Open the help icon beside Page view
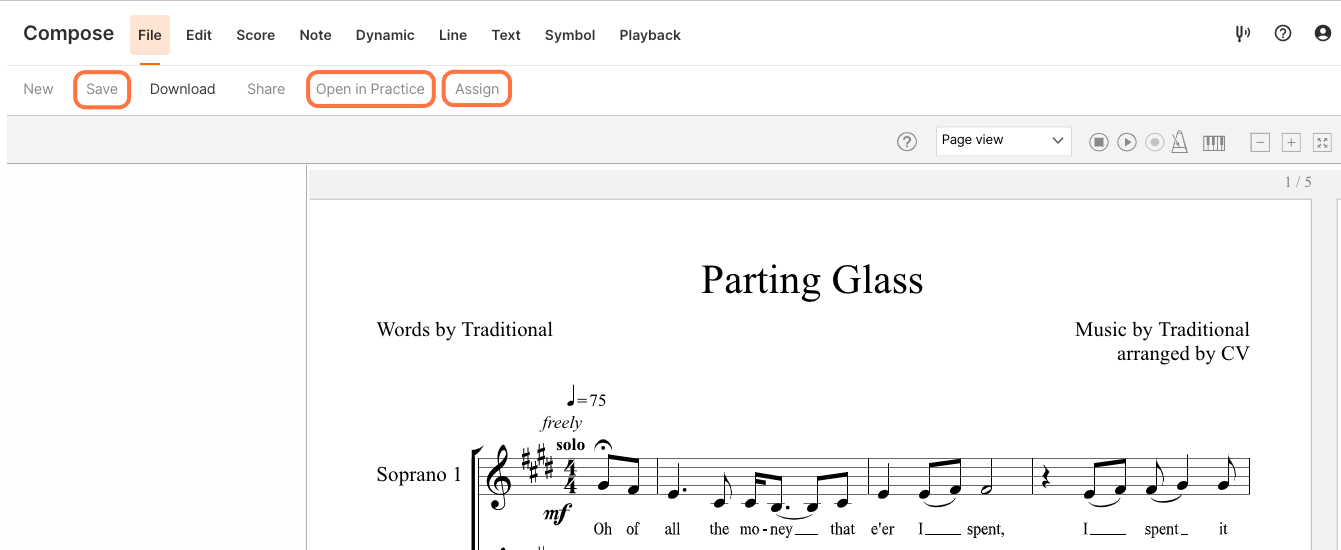The width and height of the screenshot is (1341, 550). 907,142
